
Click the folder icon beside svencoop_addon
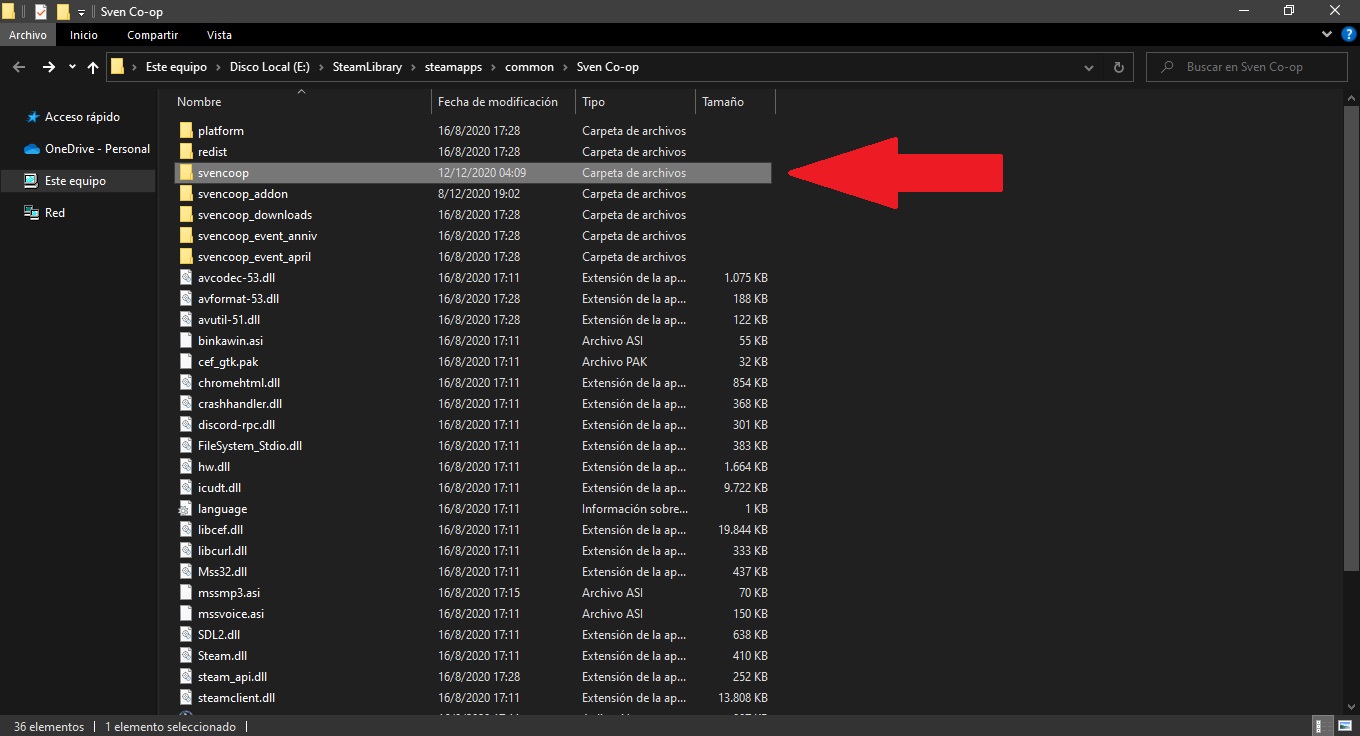pyautogui.click(x=185, y=194)
